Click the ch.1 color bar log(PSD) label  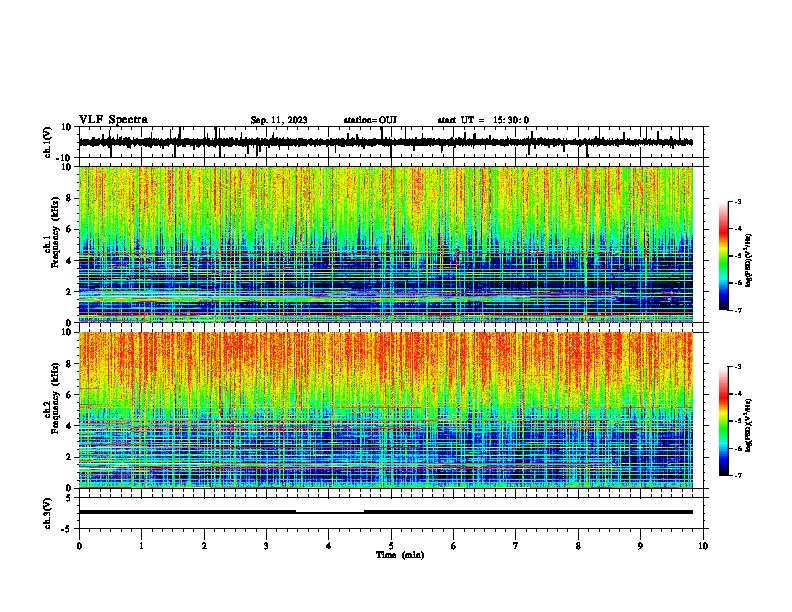(748, 260)
